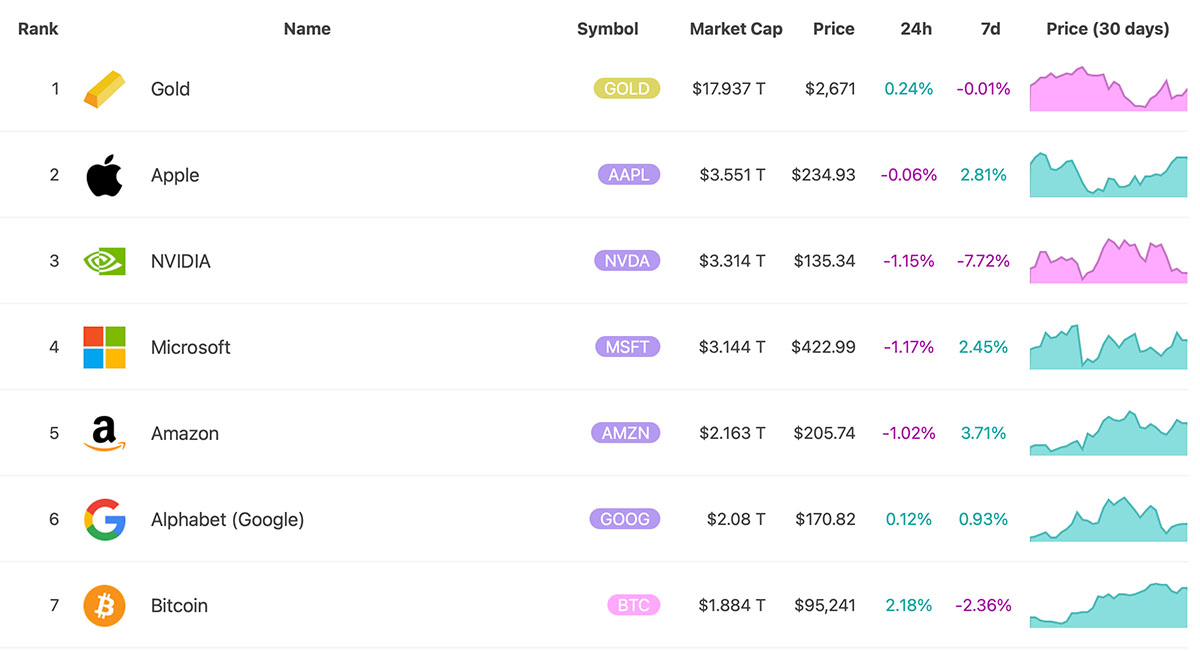Click the $422.99 price cell
Screen dimensions: 1200x651
click(824, 347)
